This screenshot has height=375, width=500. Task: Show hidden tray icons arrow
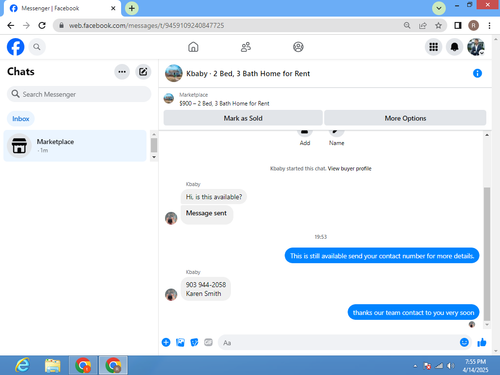[415, 366]
